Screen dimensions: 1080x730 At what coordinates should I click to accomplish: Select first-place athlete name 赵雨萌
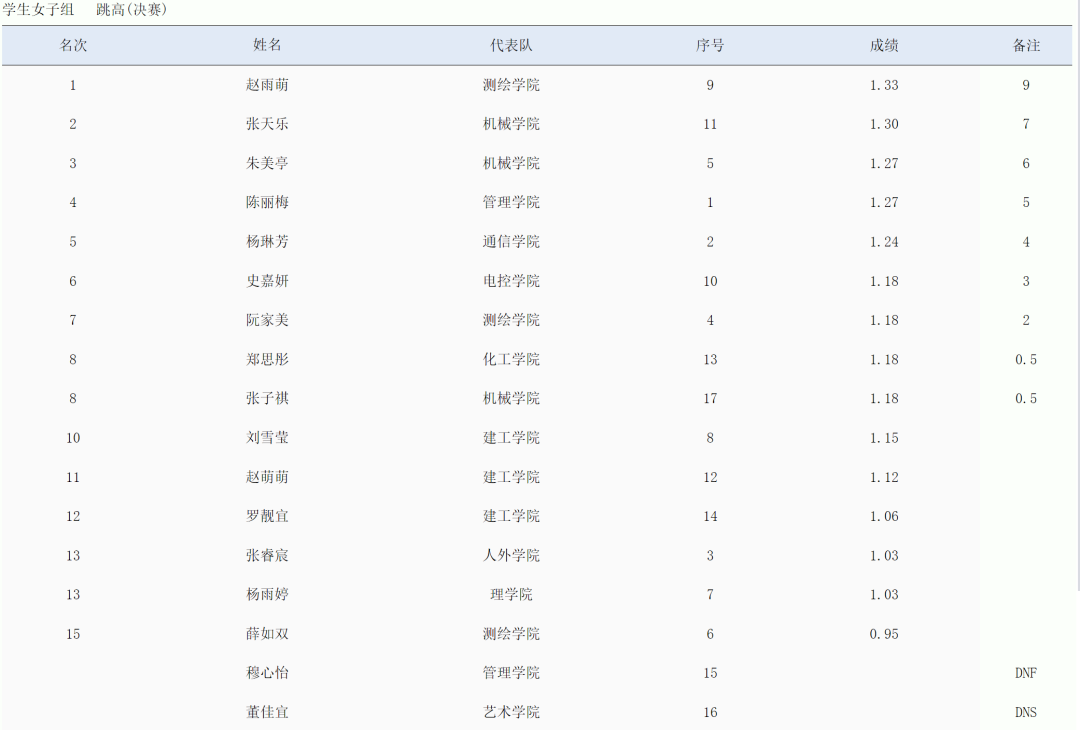pos(267,85)
